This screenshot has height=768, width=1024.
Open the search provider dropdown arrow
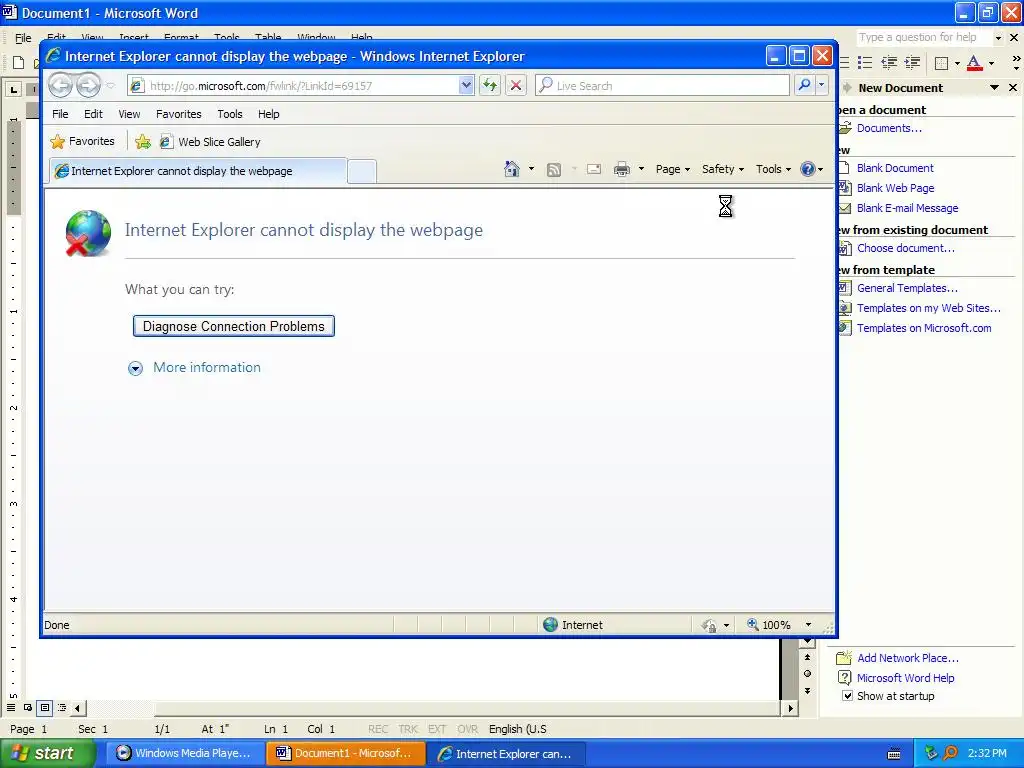point(822,86)
